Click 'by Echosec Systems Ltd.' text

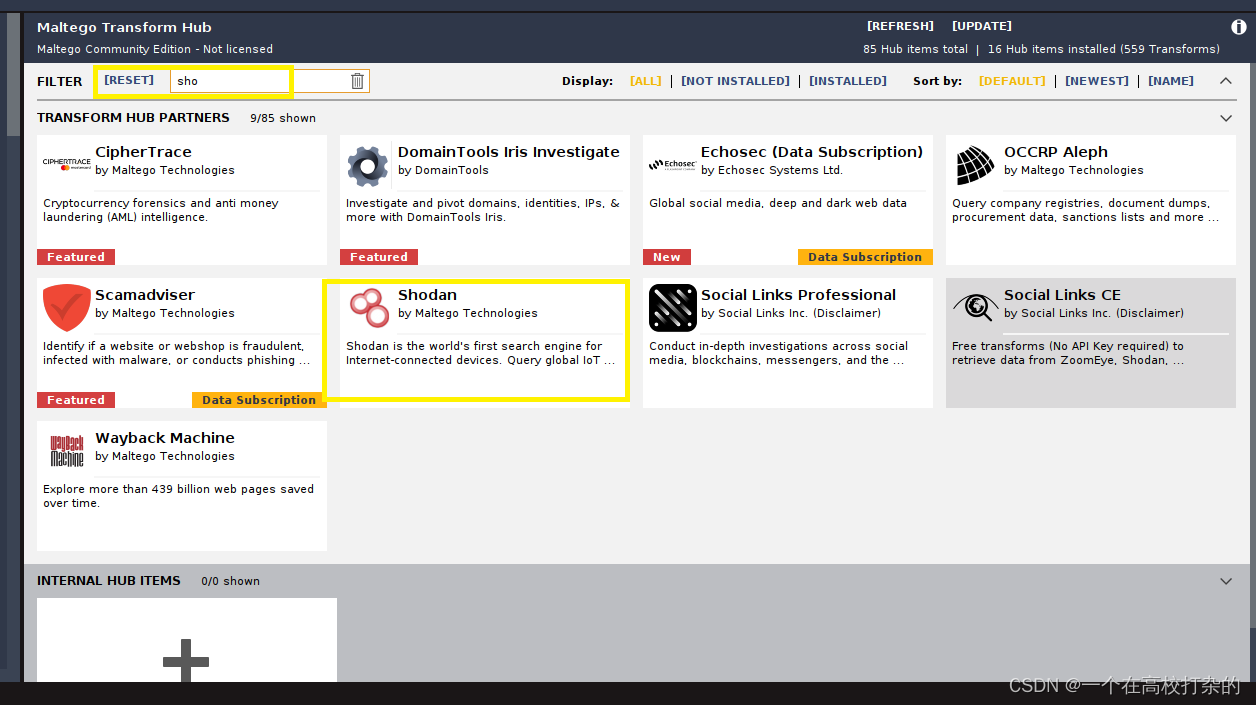(x=772, y=170)
